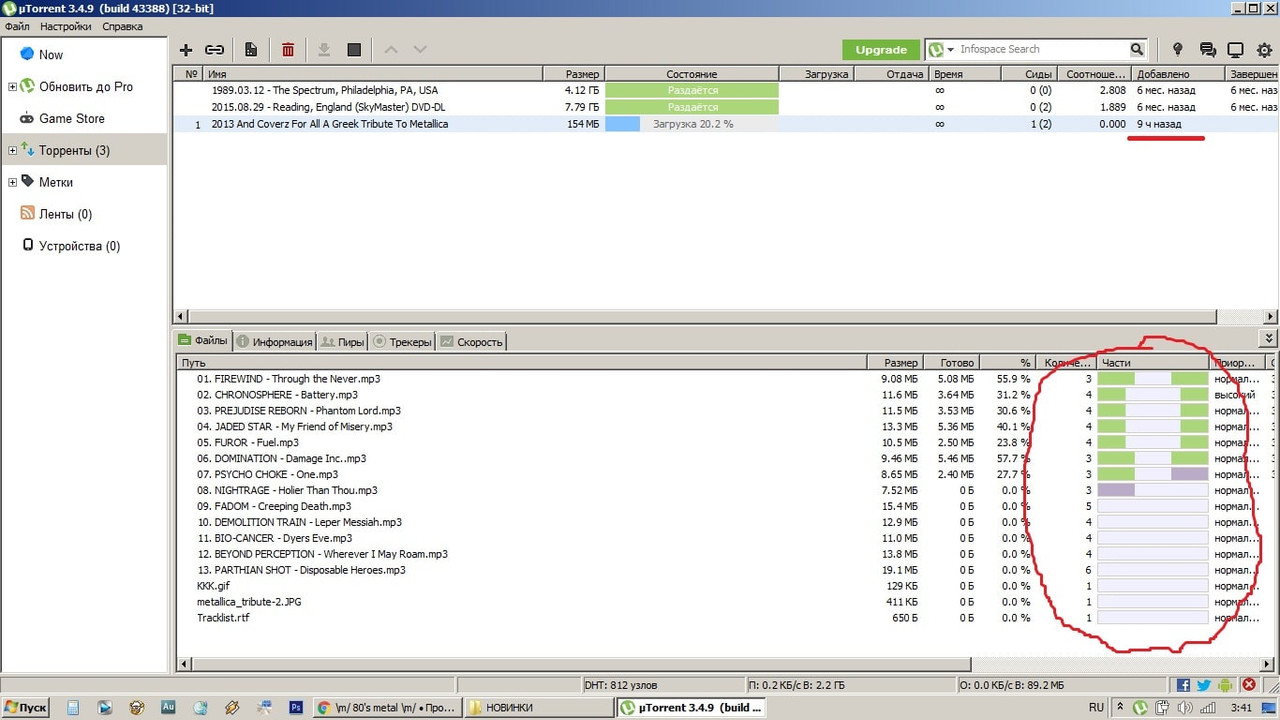Sort files by Части column header
1280x720 pixels.
1153,362
